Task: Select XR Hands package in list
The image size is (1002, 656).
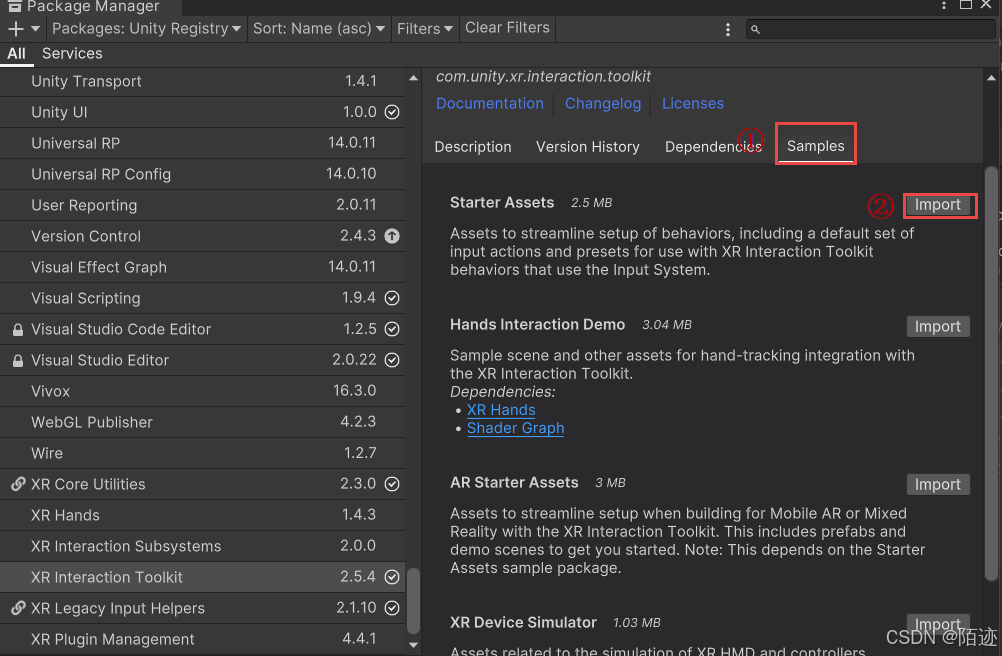Action: [203, 515]
